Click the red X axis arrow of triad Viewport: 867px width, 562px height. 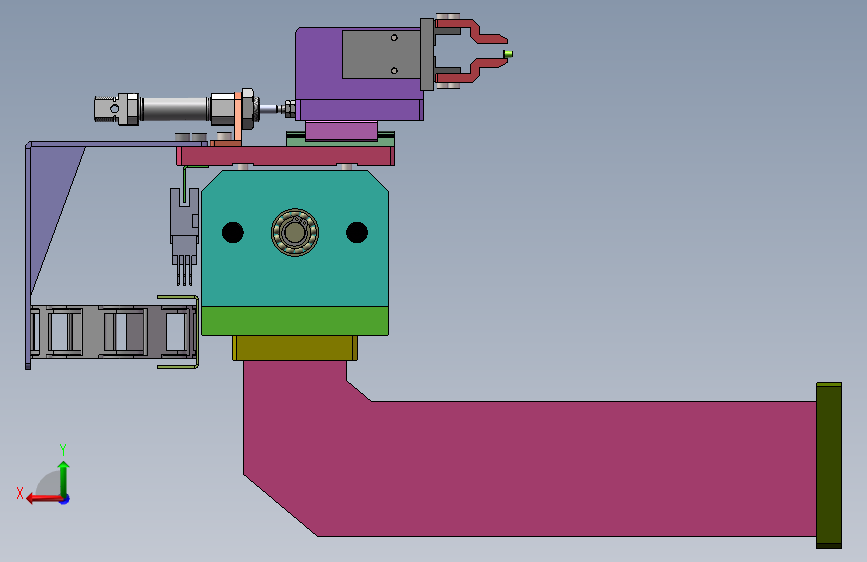click(44, 498)
